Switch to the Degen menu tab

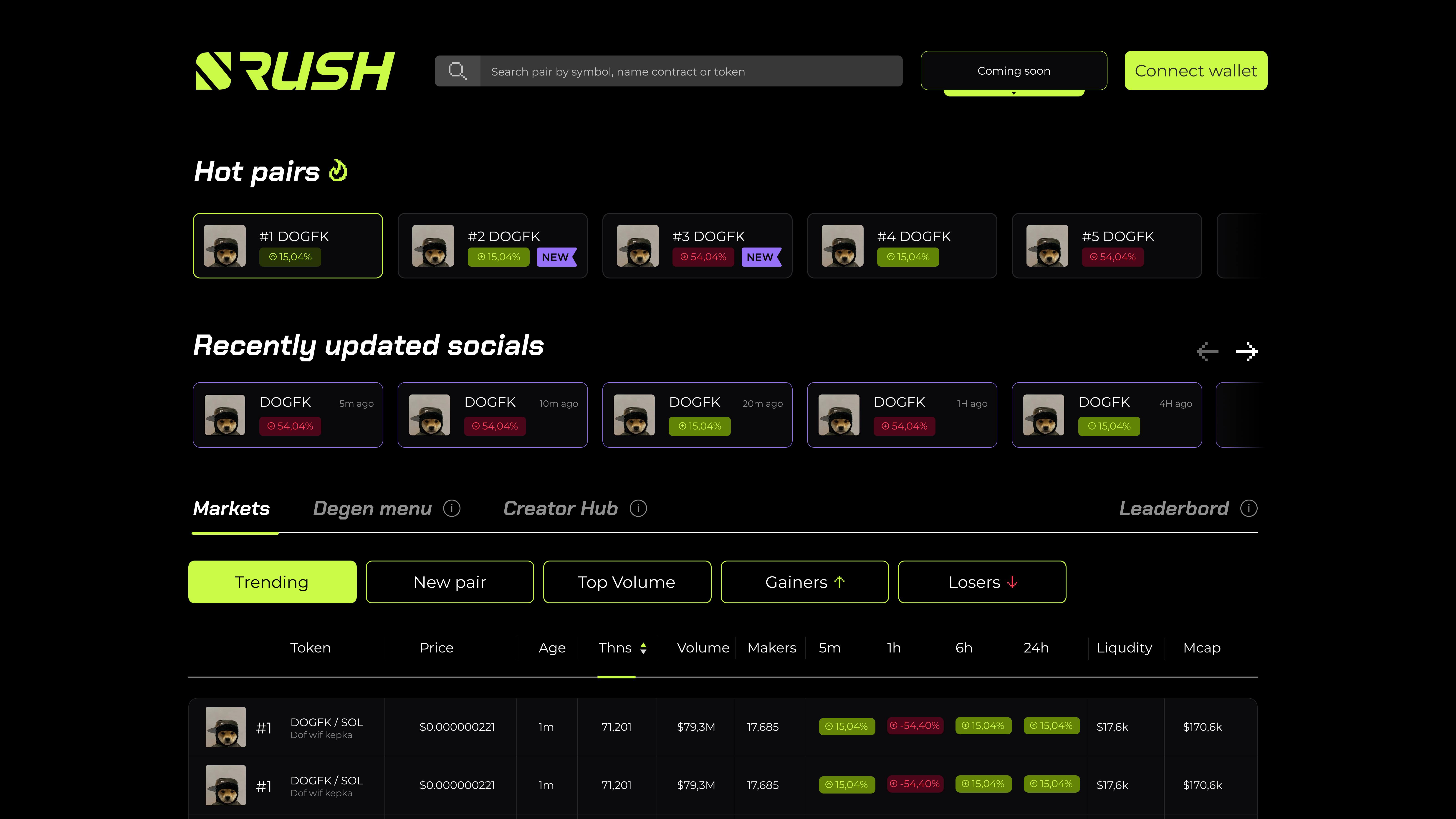click(x=372, y=508)
